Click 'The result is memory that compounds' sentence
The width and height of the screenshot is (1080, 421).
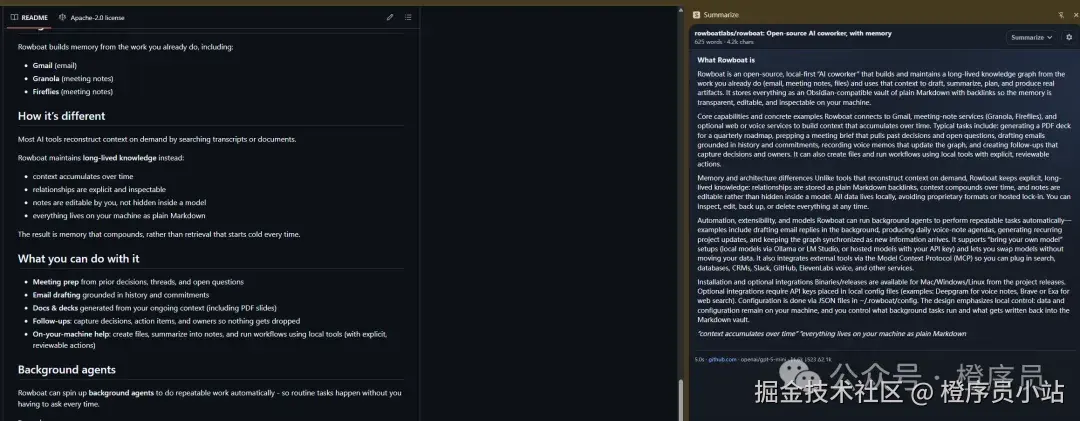click(159, 234)
